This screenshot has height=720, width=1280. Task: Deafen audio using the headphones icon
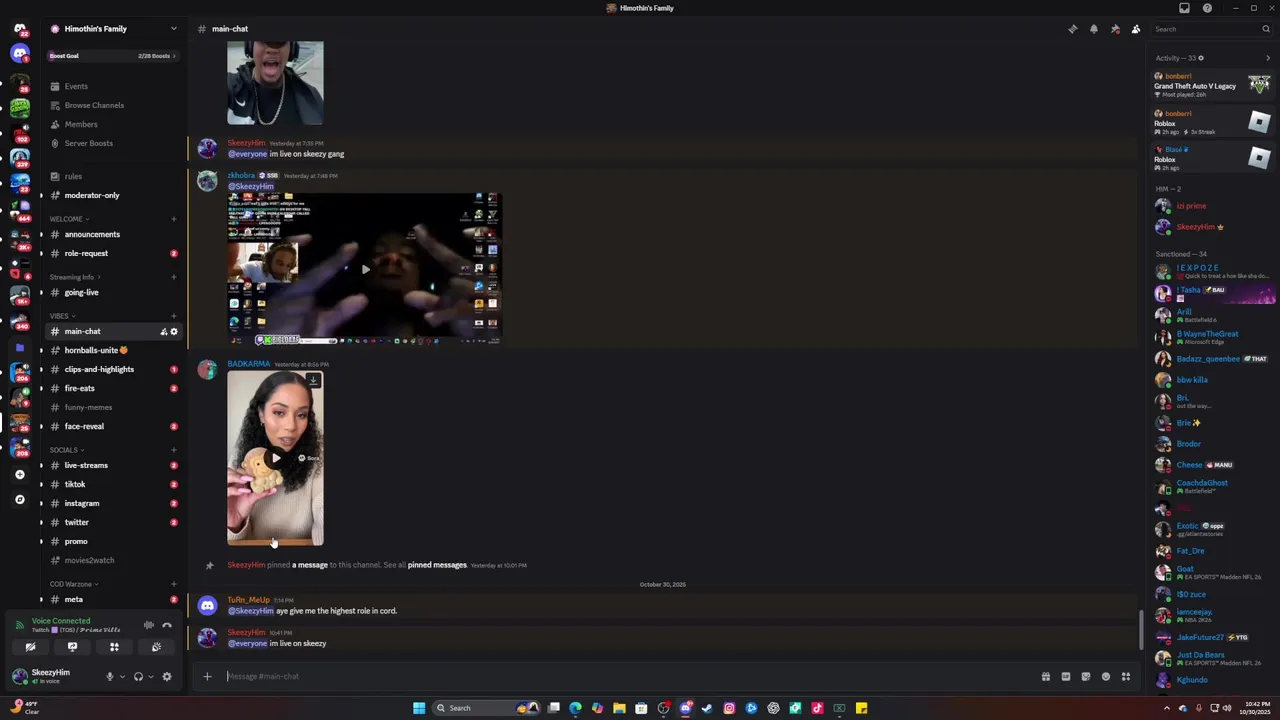[138, 677]
